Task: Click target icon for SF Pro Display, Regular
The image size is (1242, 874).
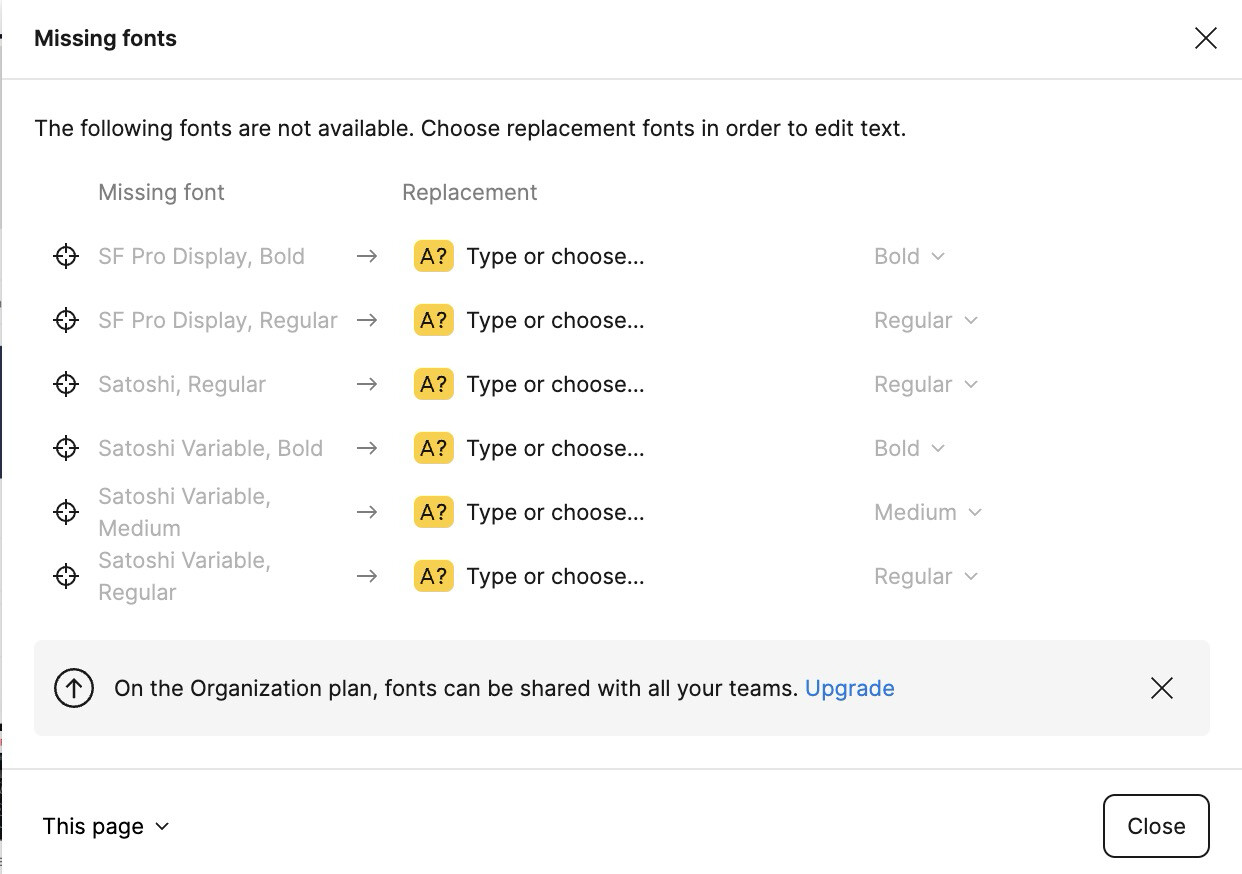Action: pos(66,320)
